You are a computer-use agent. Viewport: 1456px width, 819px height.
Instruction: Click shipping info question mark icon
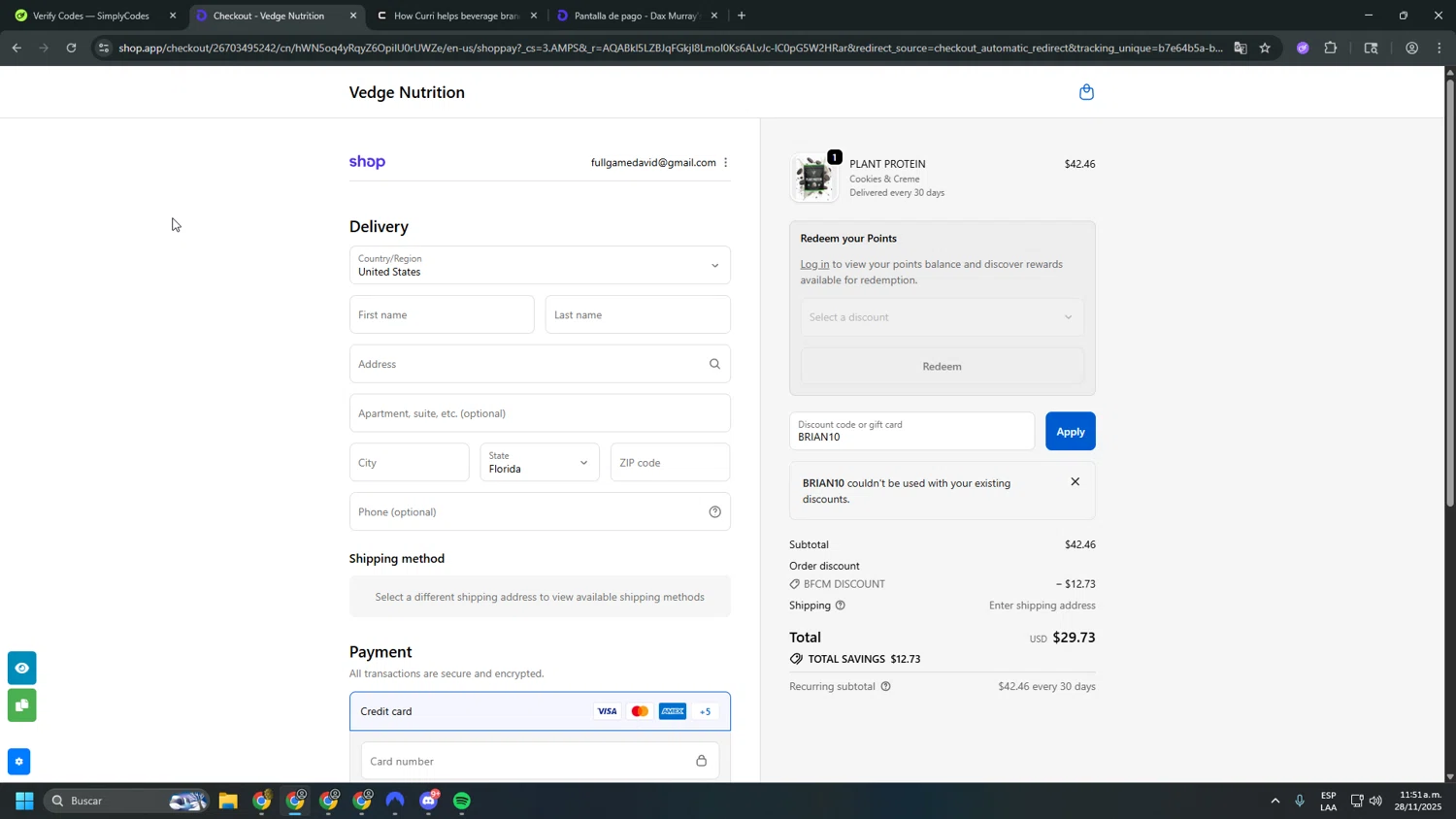point(841,606)
